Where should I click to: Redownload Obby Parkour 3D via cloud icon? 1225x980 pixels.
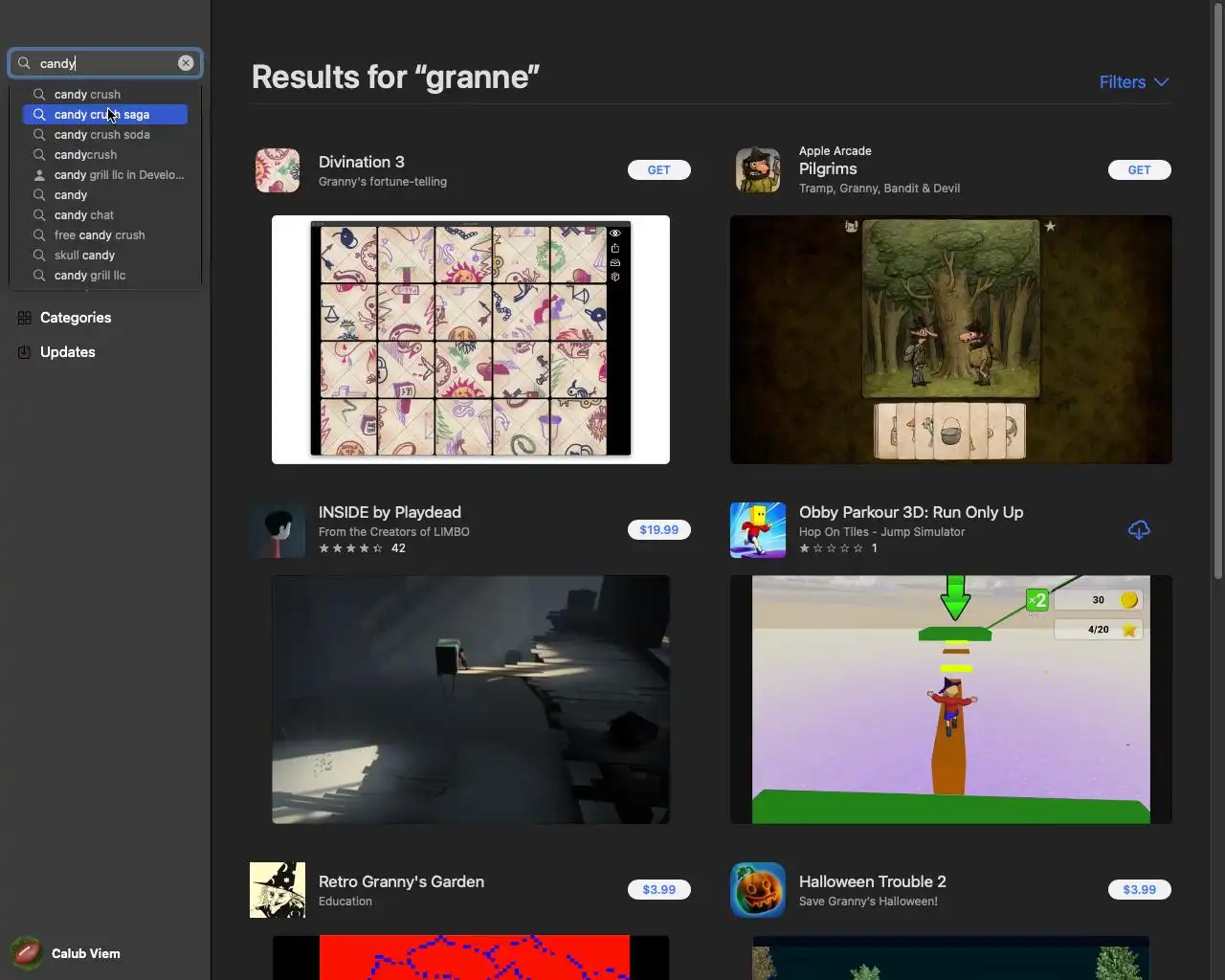tap(1139, 529)
